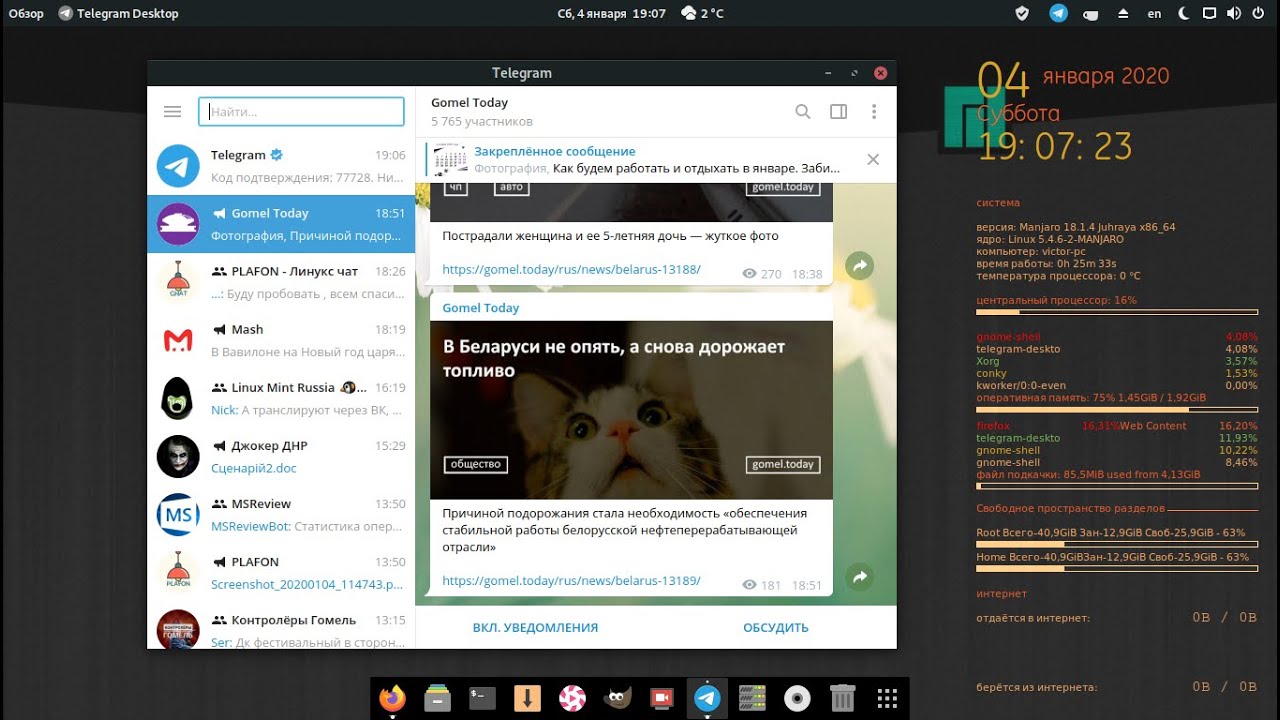This screenshot has width=1280, height=720.
Task: Click Telegram chat avatar in list
Action: click(x=178, y=166)
